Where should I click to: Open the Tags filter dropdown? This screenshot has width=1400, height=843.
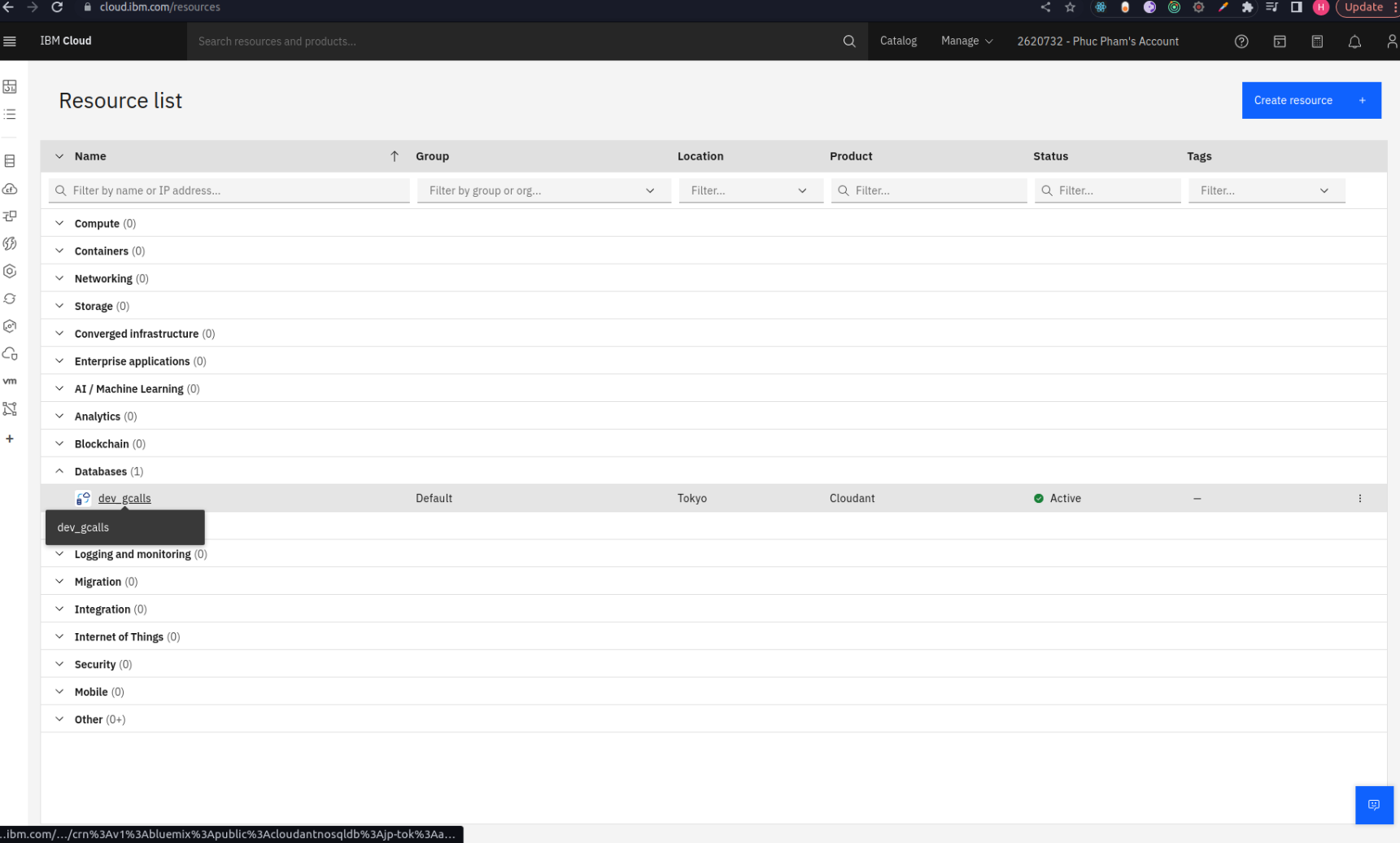(1266, 190)
